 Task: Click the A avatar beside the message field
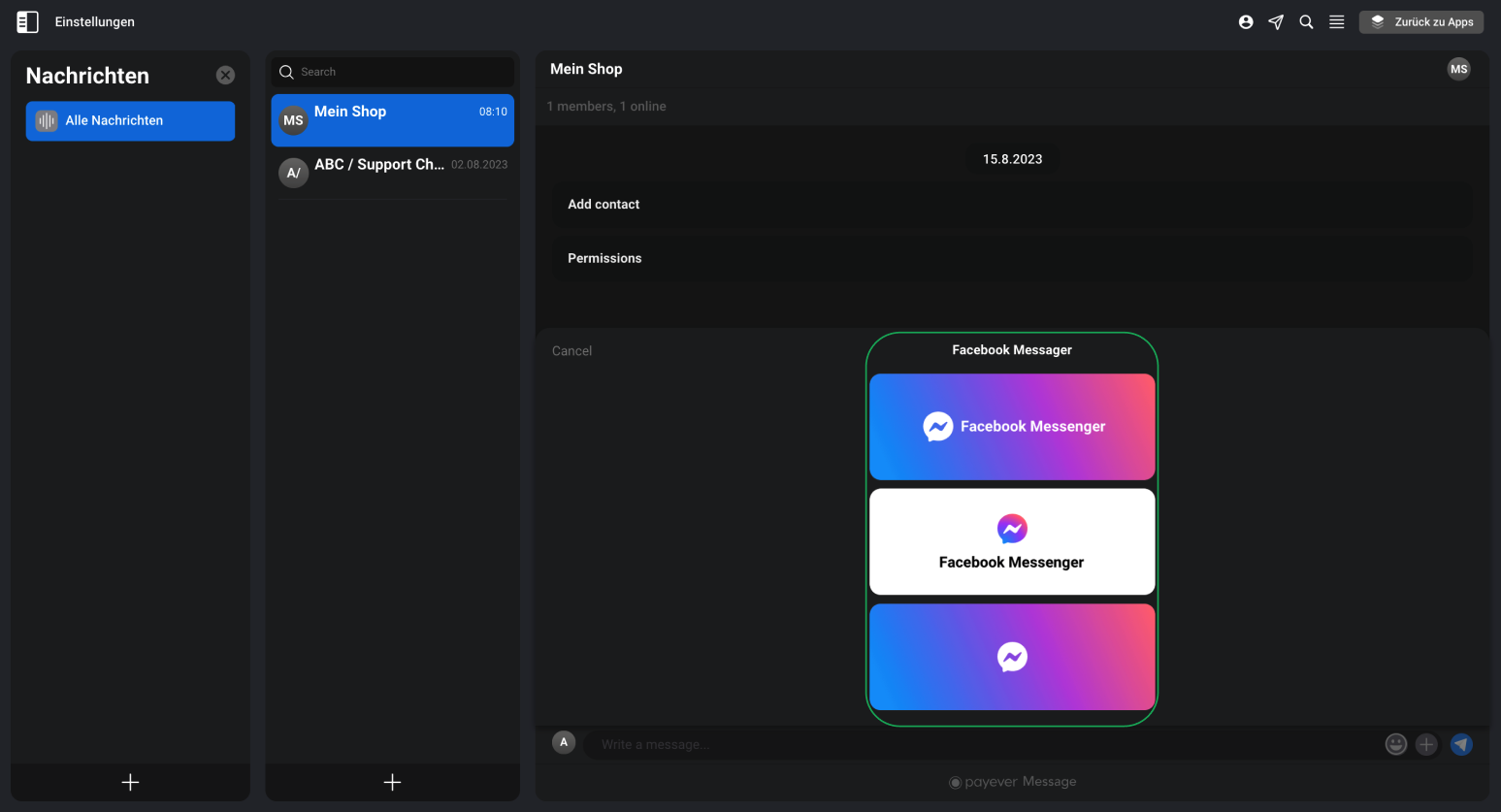click(564, 742)
